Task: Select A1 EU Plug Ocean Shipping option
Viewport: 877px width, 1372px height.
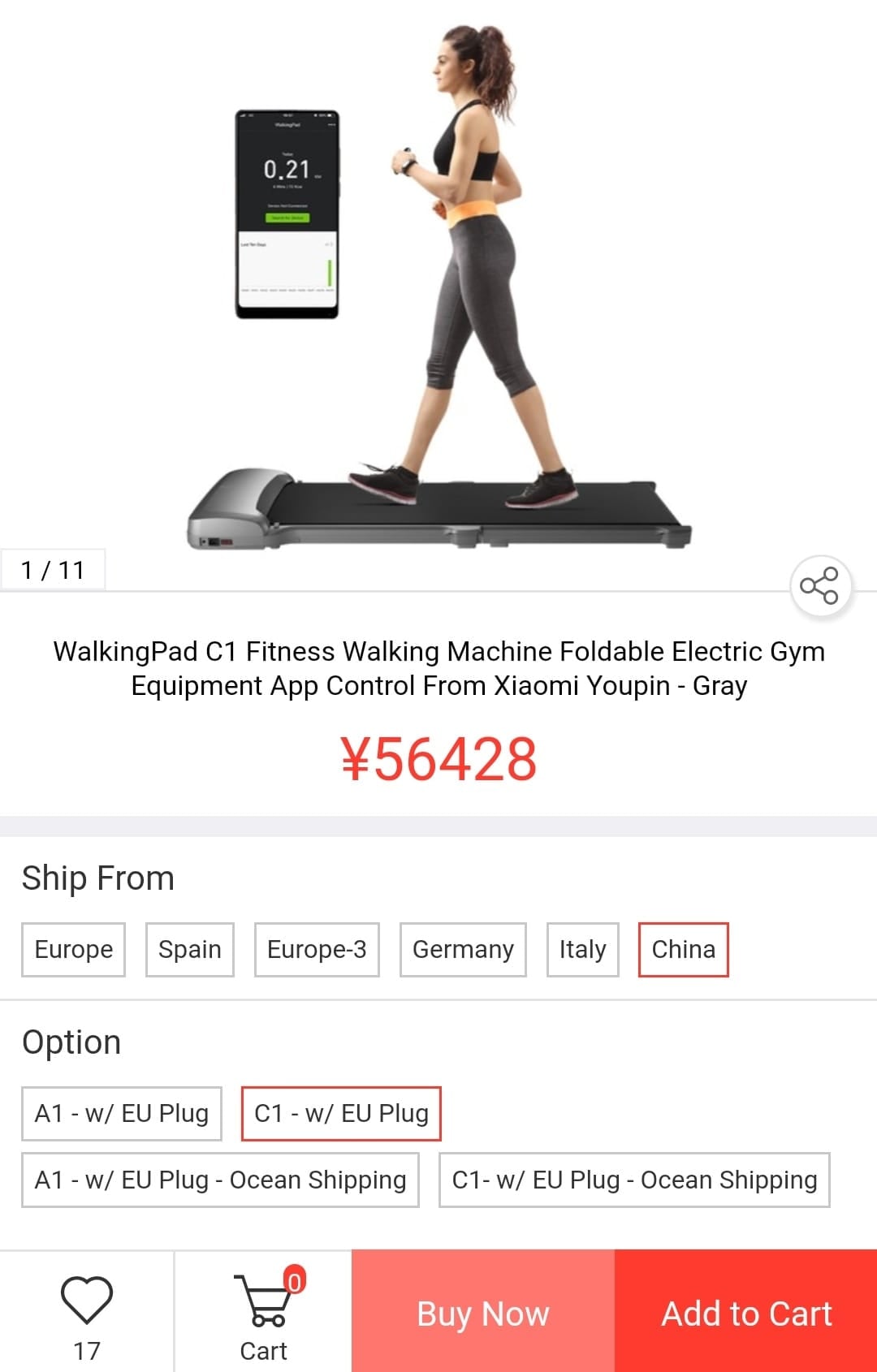Action: (220, 1180)
